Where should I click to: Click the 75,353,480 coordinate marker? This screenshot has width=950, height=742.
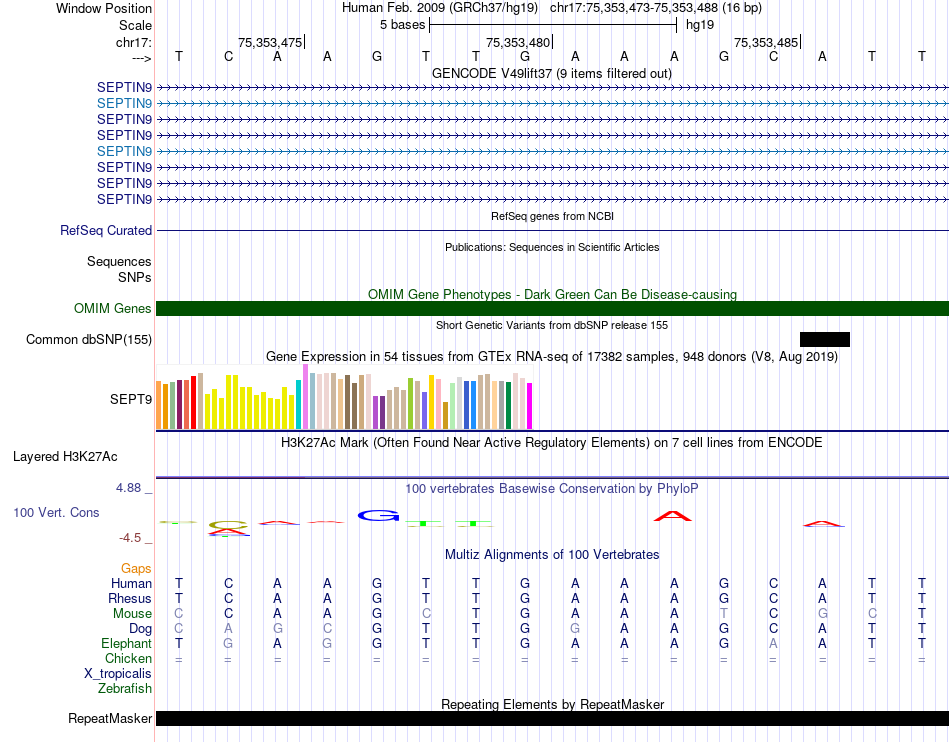[518, 42]
